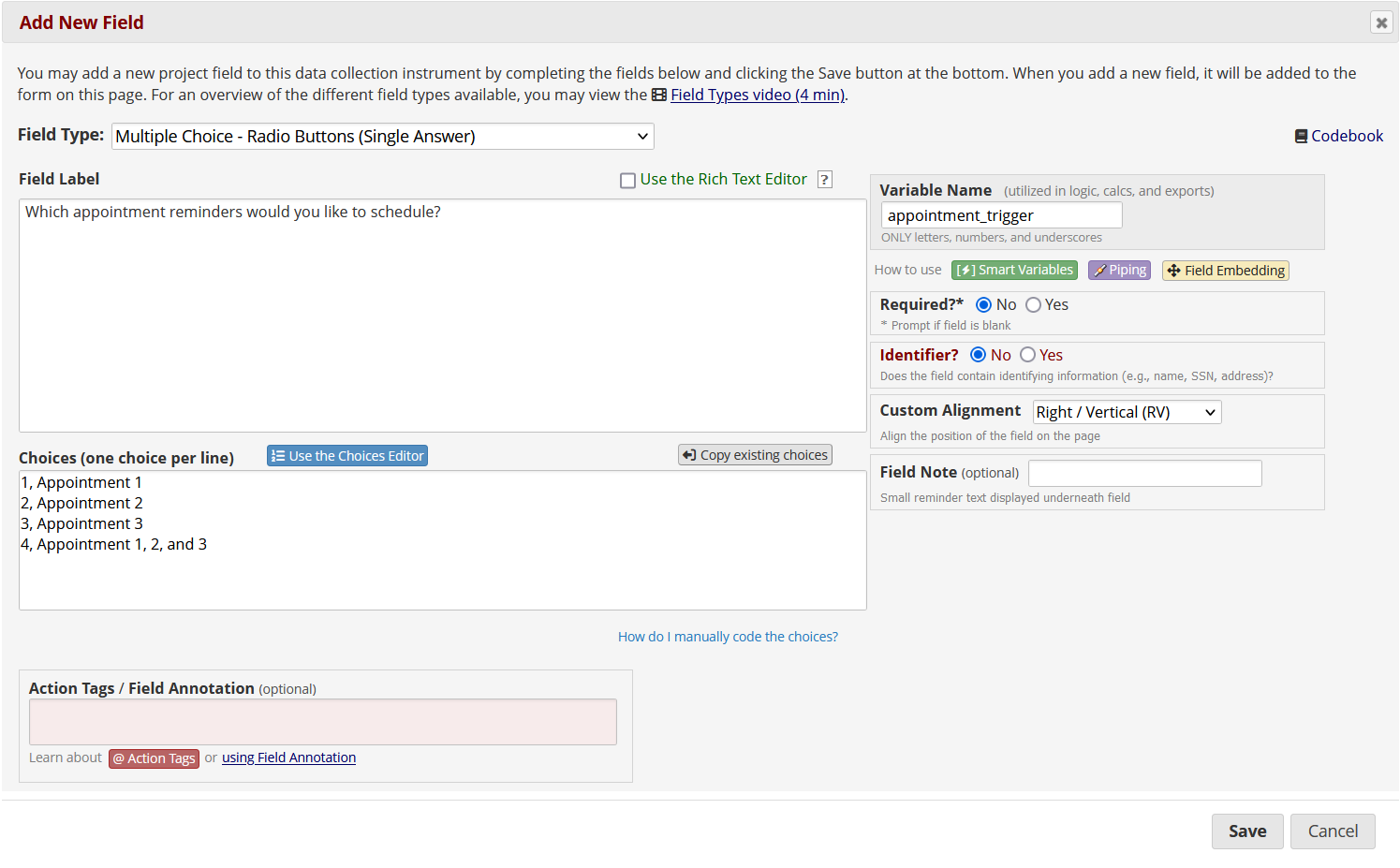The height and width of the screenshot is (868, 1400).
Task: Set Required to No
Action: pos(983,305)
